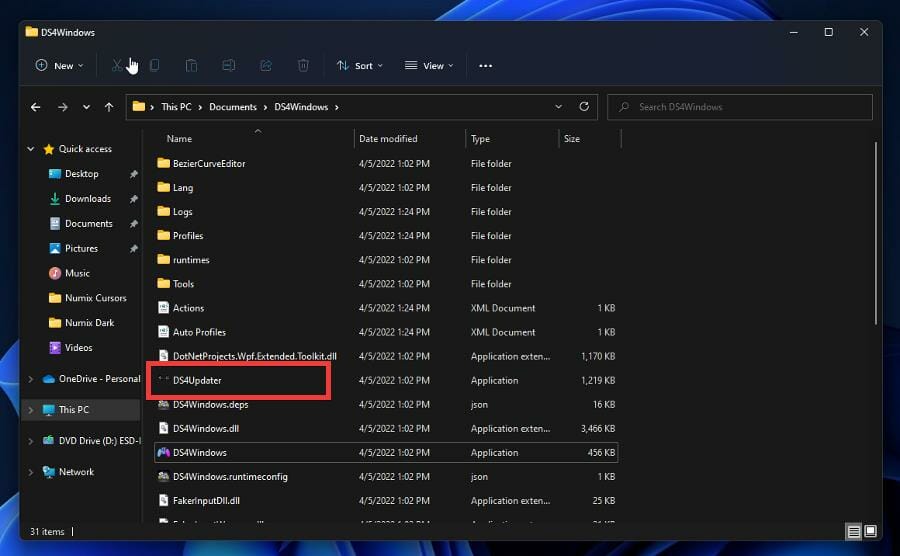This screenshot has width=900, height=556.
Task: Click the Back navigation arrow
Action: 36,107
